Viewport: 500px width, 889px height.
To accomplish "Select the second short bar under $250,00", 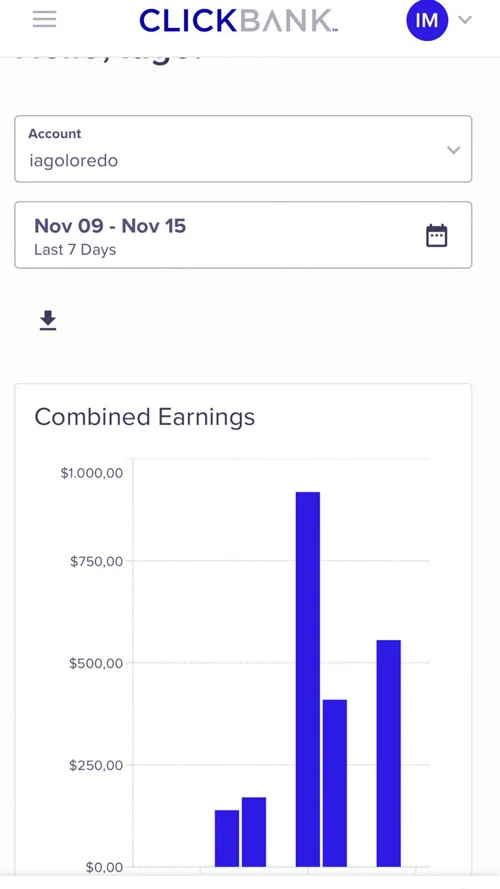I will (x=254, y=832).
